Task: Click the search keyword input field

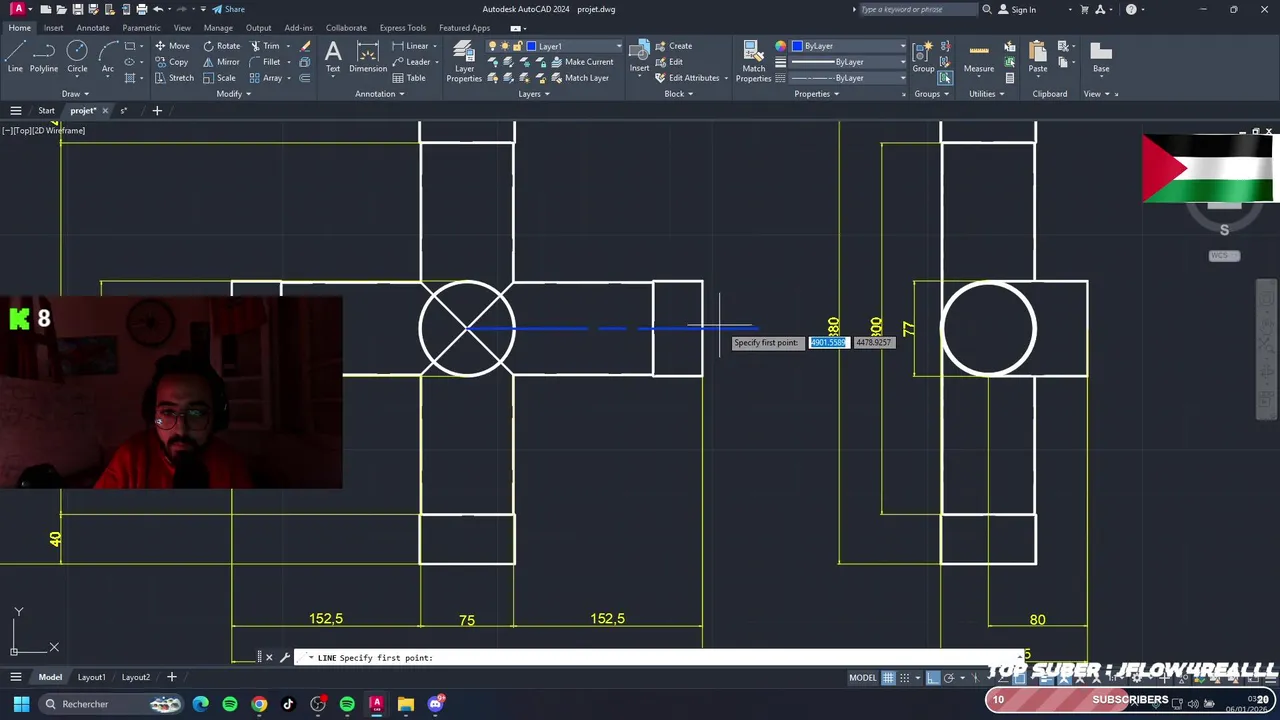Action: tap(918, 9)
